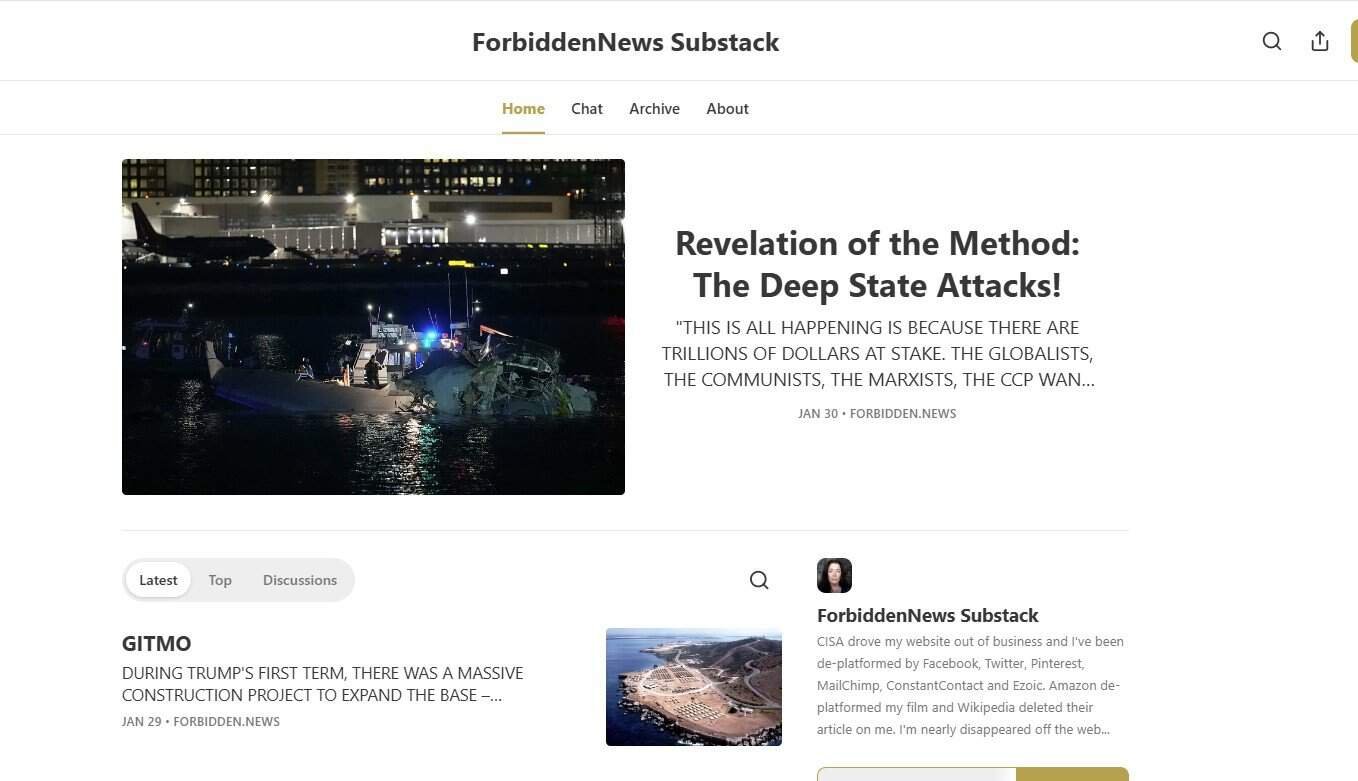
Task: Open the About tab
Action: pyautogui.click(x=727, y=109)
